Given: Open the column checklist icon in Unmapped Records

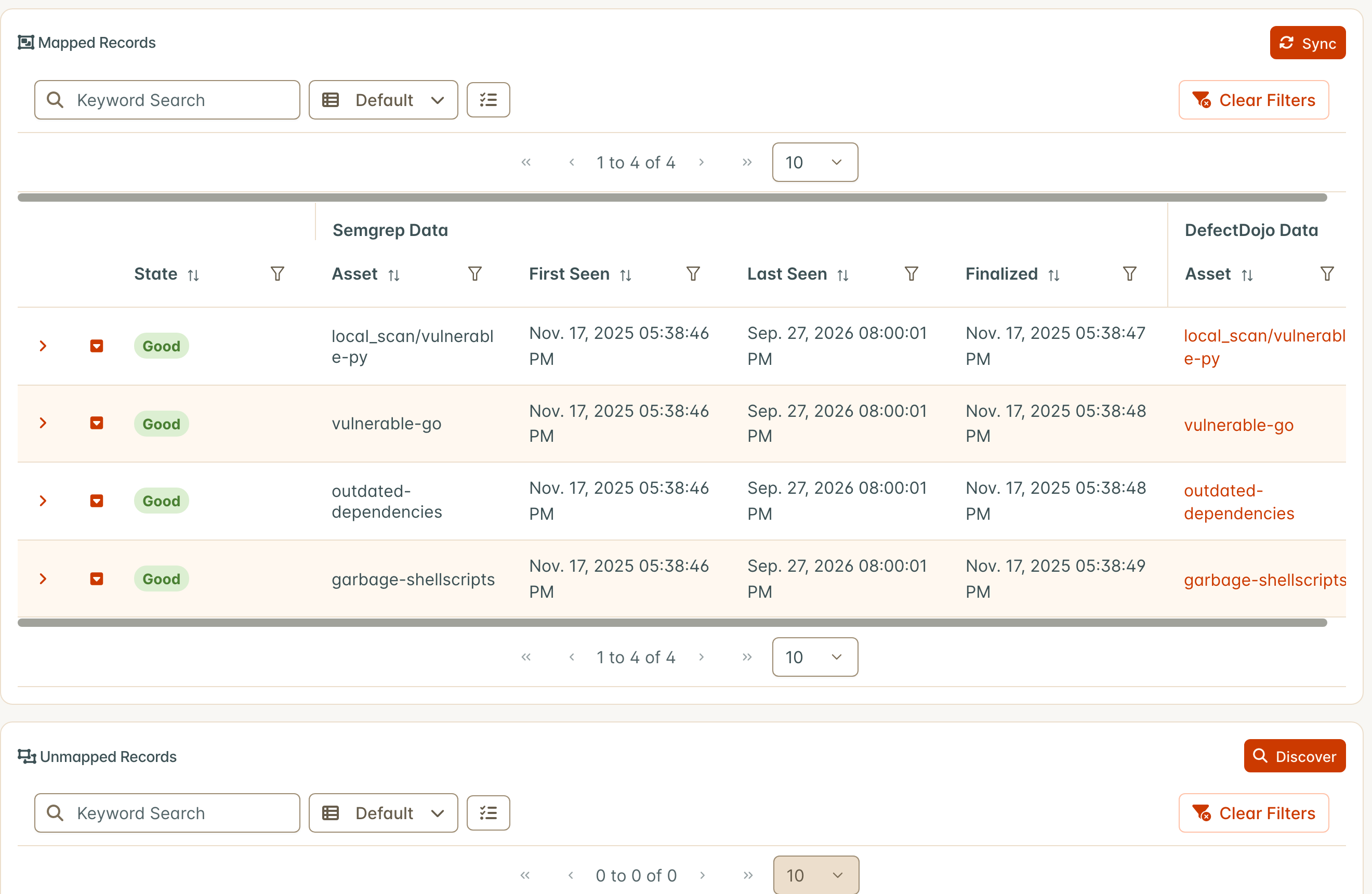Looking at the screenshot, I should [x=487, y=812].
